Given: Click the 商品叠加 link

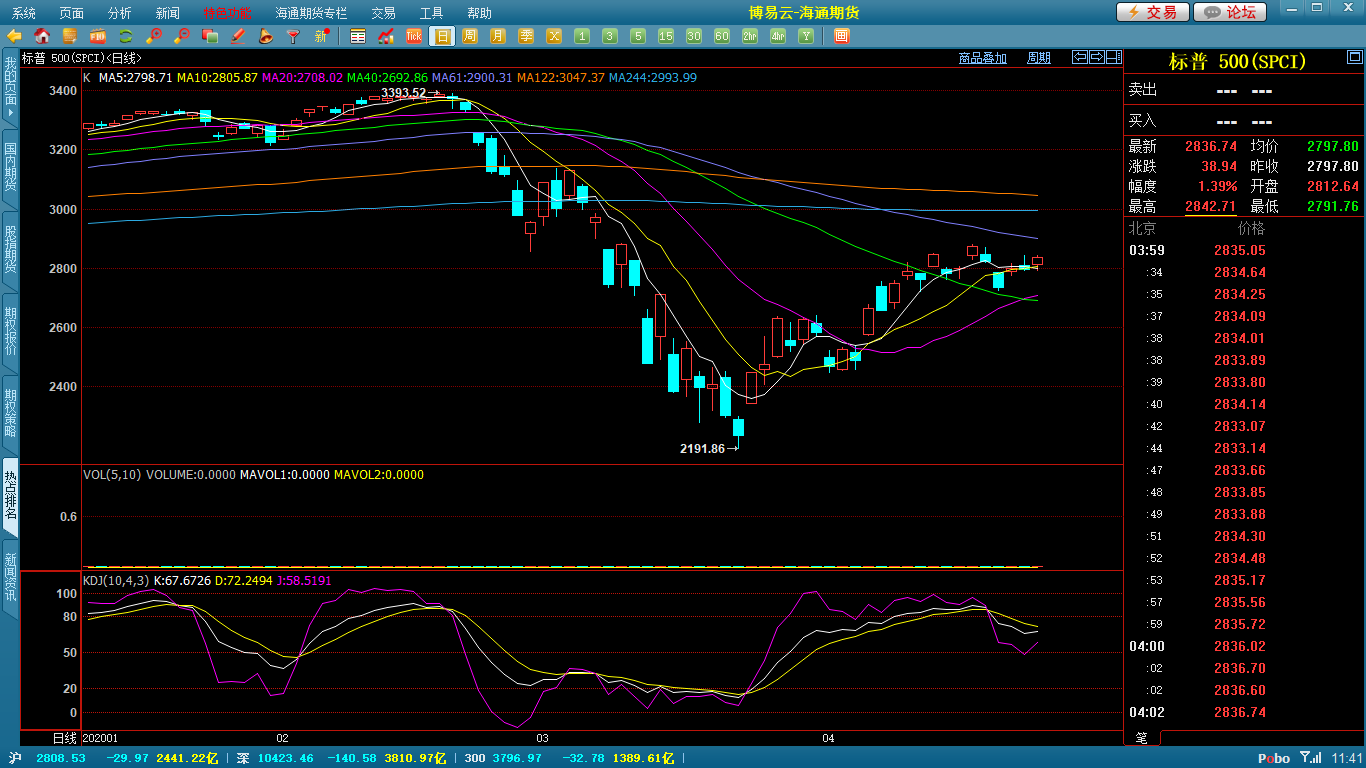Looking at the screenshot, I should point(982,58).
